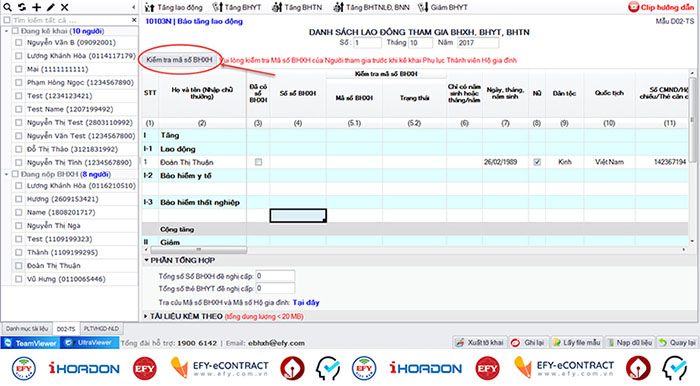The height and width of the screenshot is (386, 700).
Task: Click the table horizontal scrollbar thumb
Action: tap(199, 249)
